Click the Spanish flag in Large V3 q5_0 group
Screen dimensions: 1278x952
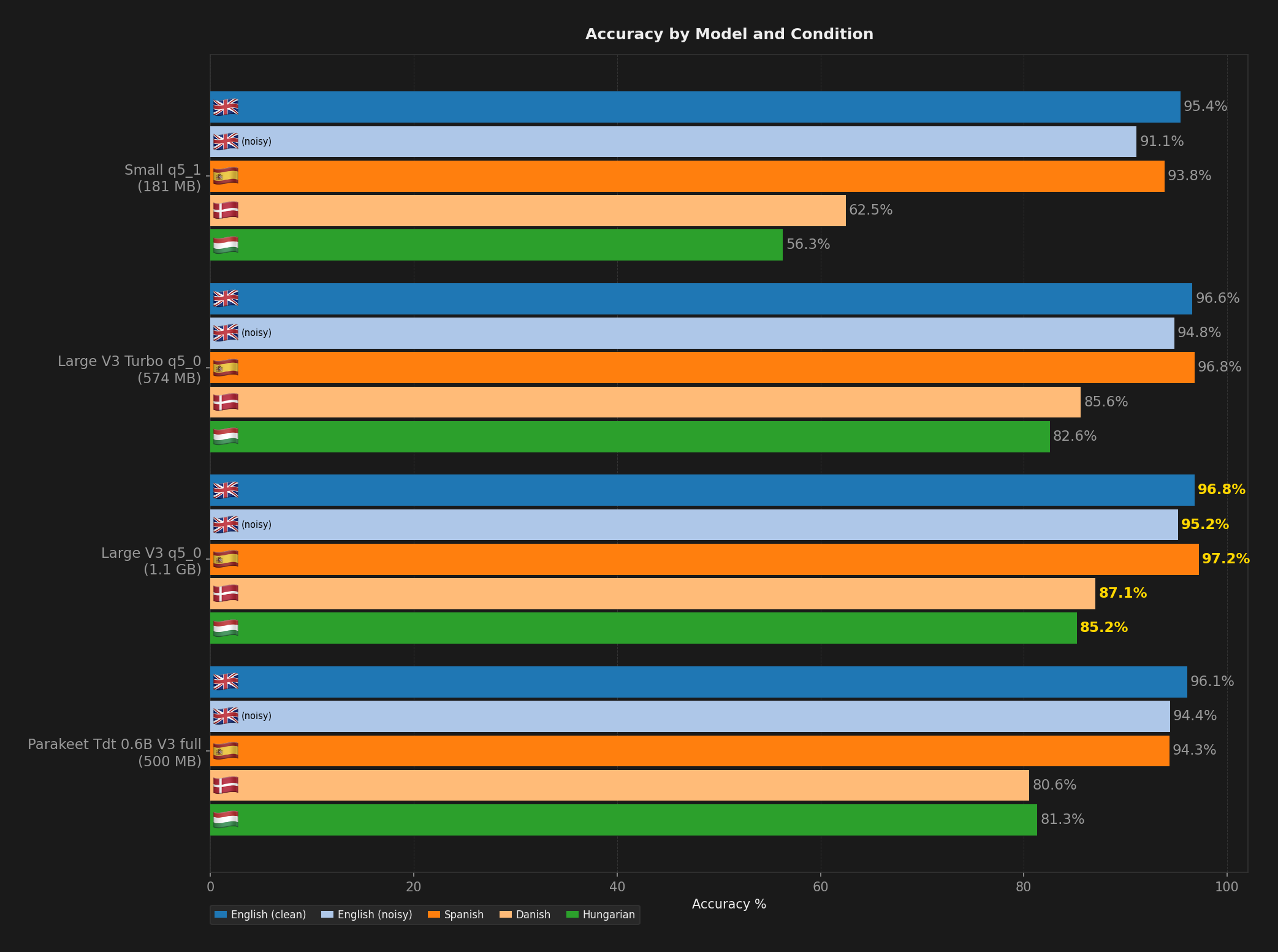tap(226, 559)
